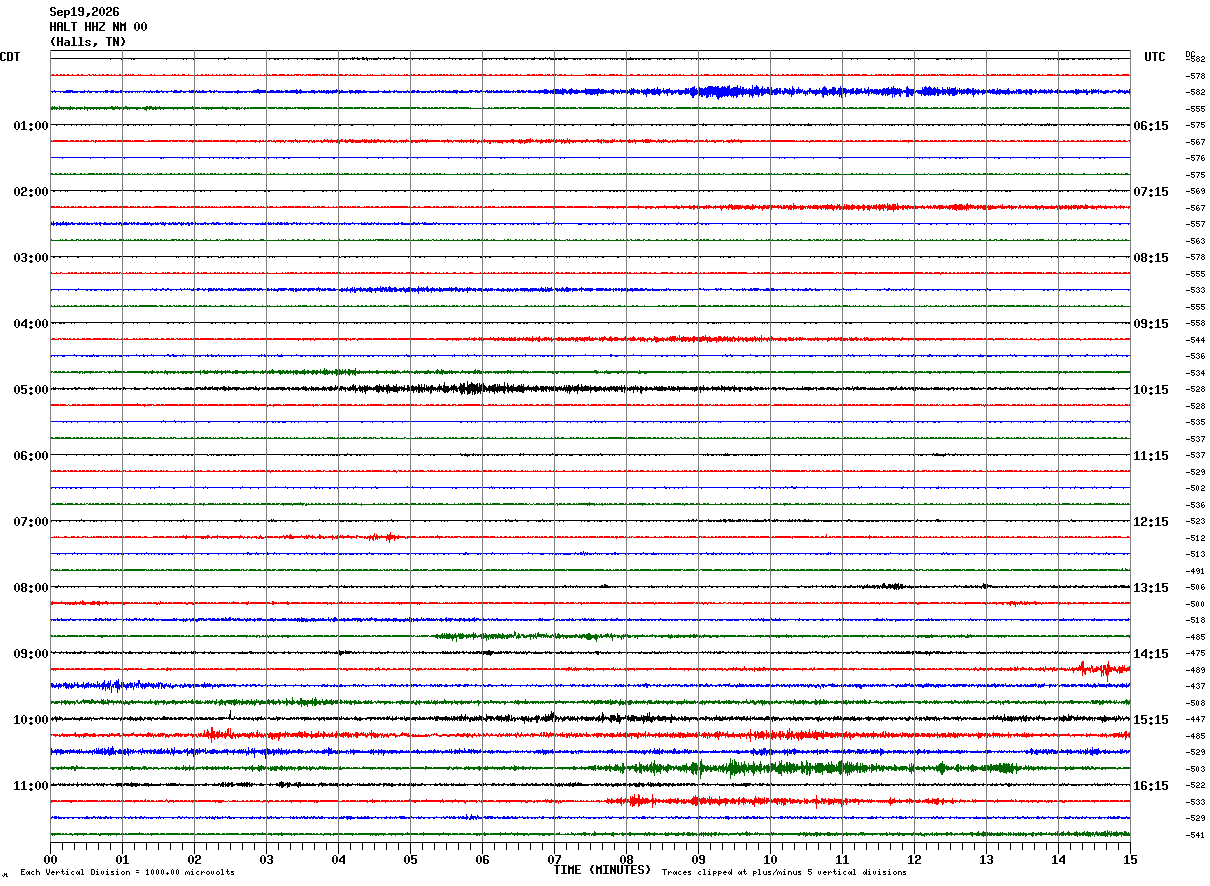This screenshot has width=1210, height=886.
Task: Click the 14:15 UTC time label
Action: 1150,654
